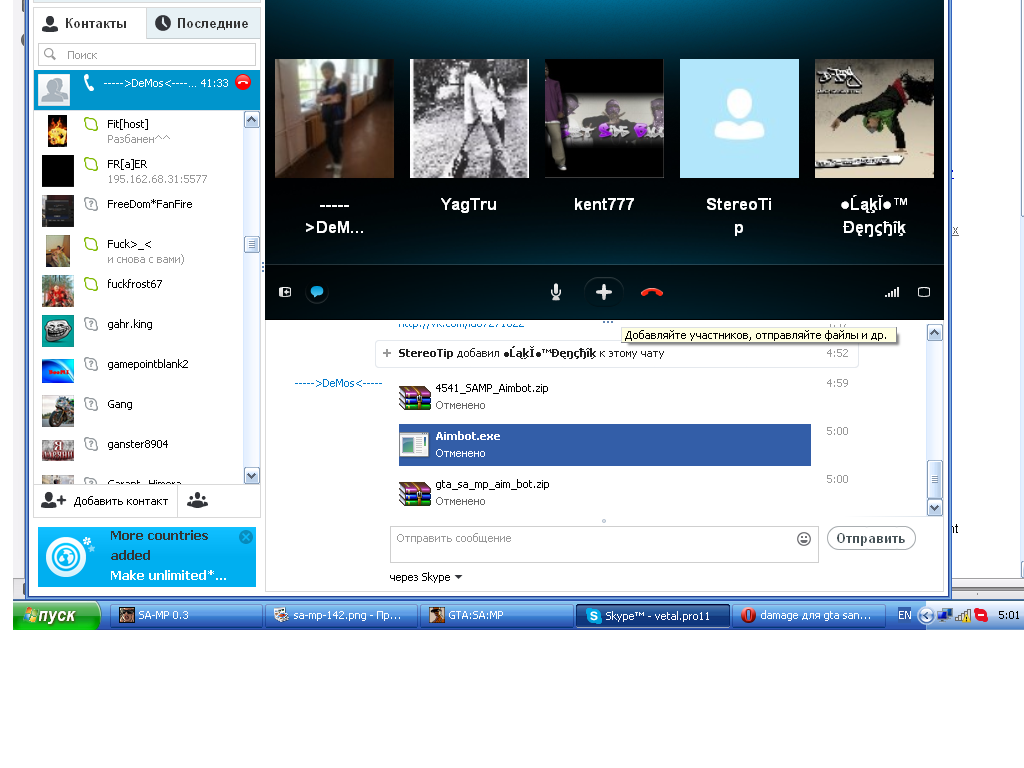End the DeMos call in contacts list
This screenshot has width=1024, height=768.
pos(243,82)
